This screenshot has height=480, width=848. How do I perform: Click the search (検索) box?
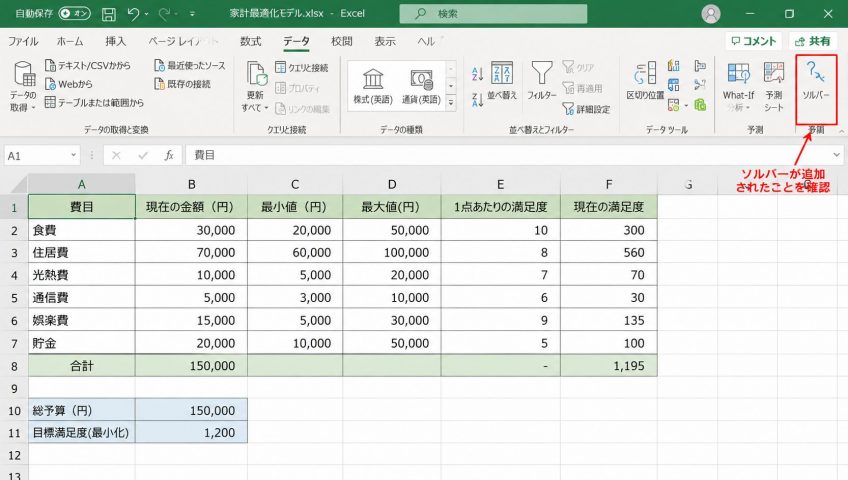[x=493, y=14]
